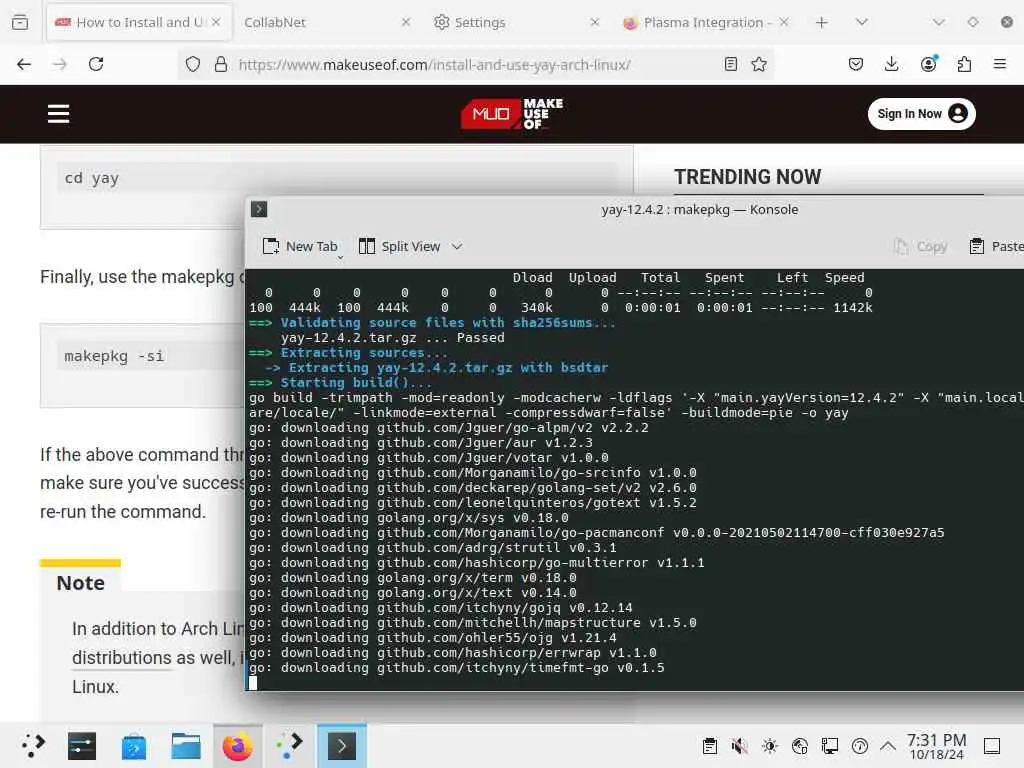Open the KDE application launcher

point(33,746)
